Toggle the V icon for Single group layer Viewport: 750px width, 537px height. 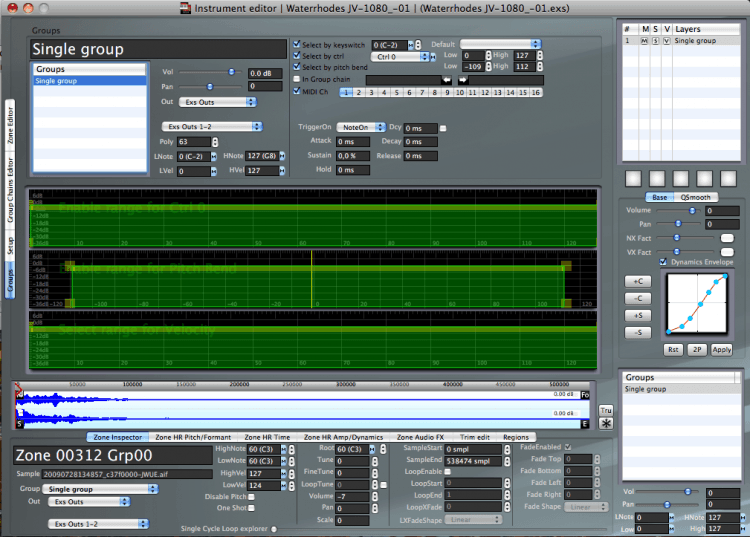[667, 41]
